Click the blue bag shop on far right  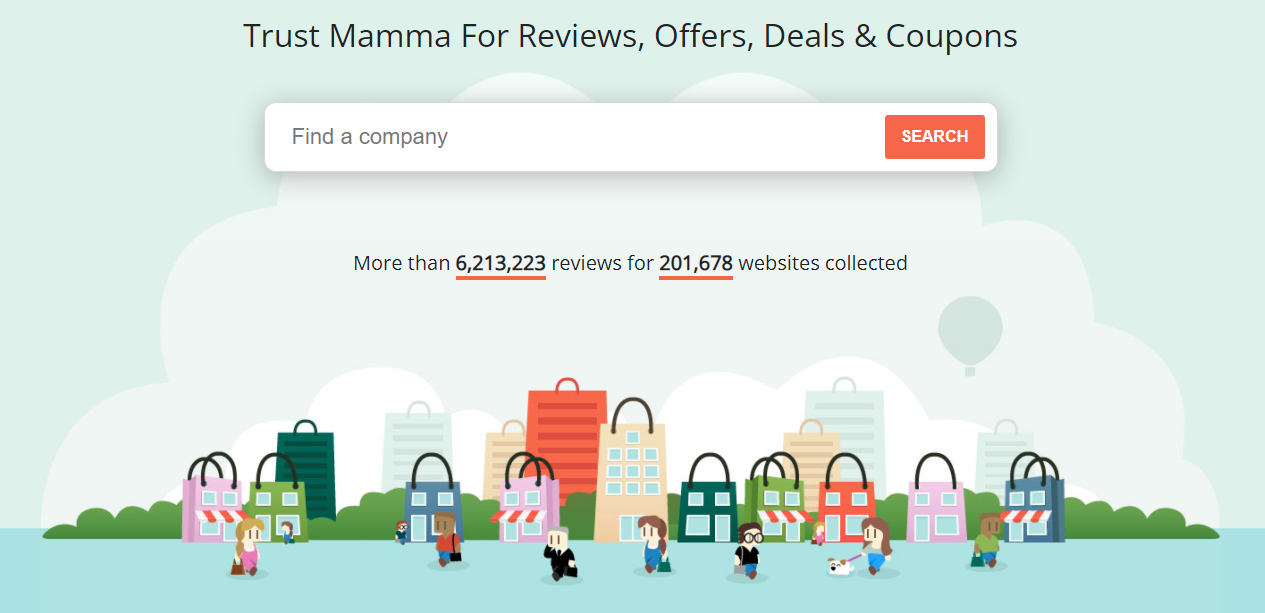(1033, 505)
